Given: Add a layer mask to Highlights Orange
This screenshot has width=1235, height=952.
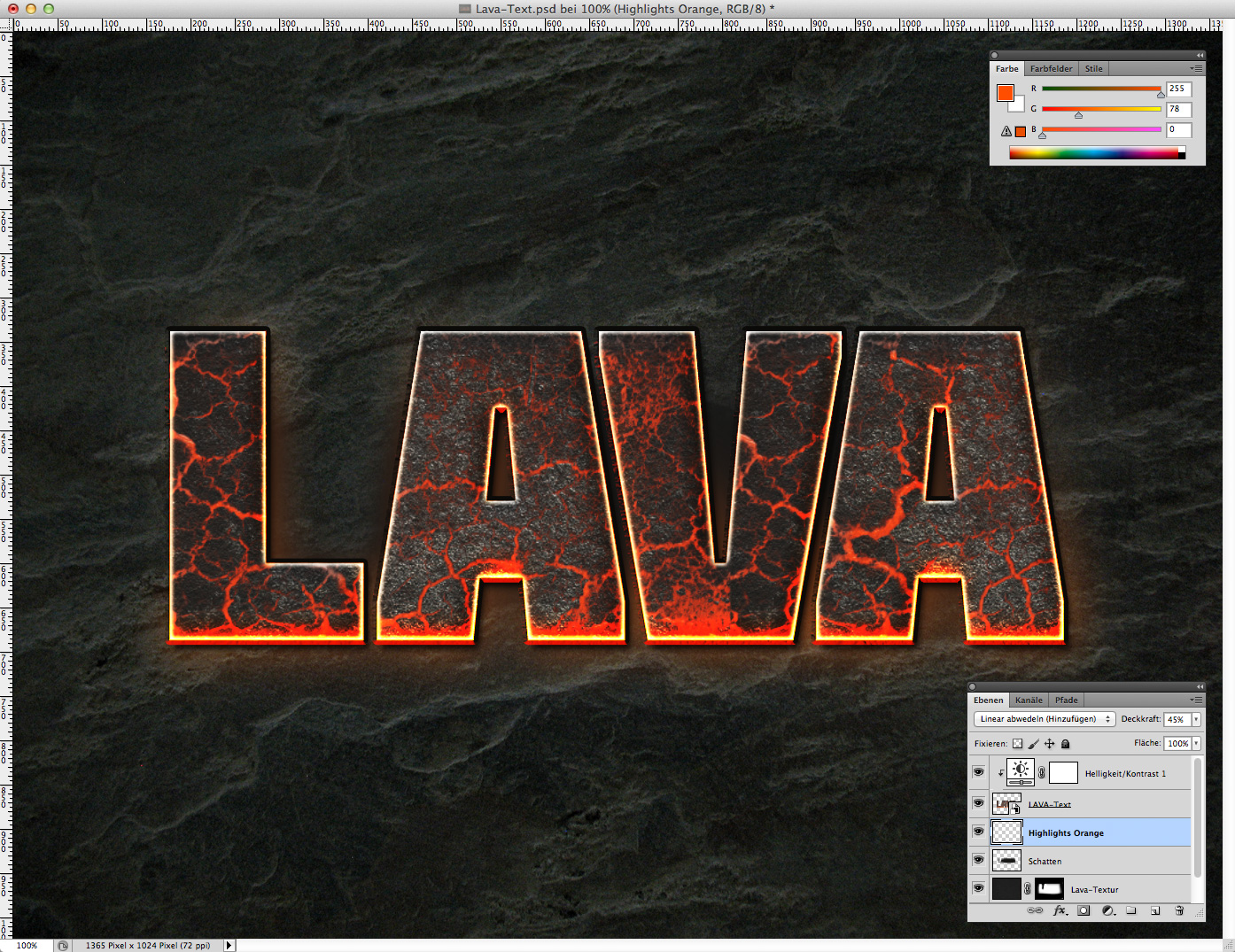Looking at the screenshot, I should [x=1084, y=910].
